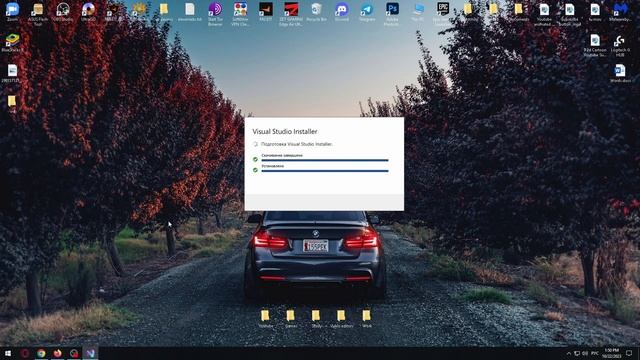Open the BlueStacks X desktop shortcut
The image size is (640, 360).
pyautogui.click(x=12, y=42)
